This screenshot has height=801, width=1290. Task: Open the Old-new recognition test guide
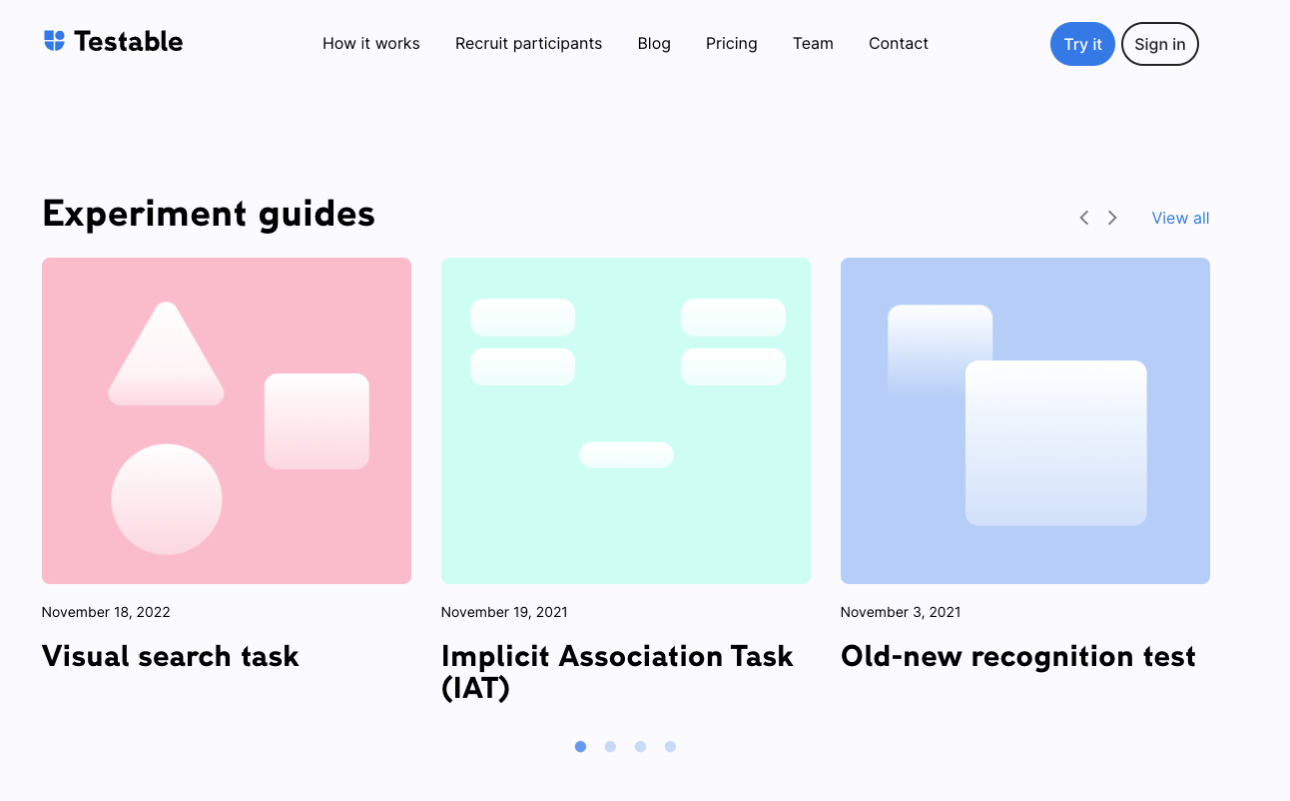(1017, 656)
